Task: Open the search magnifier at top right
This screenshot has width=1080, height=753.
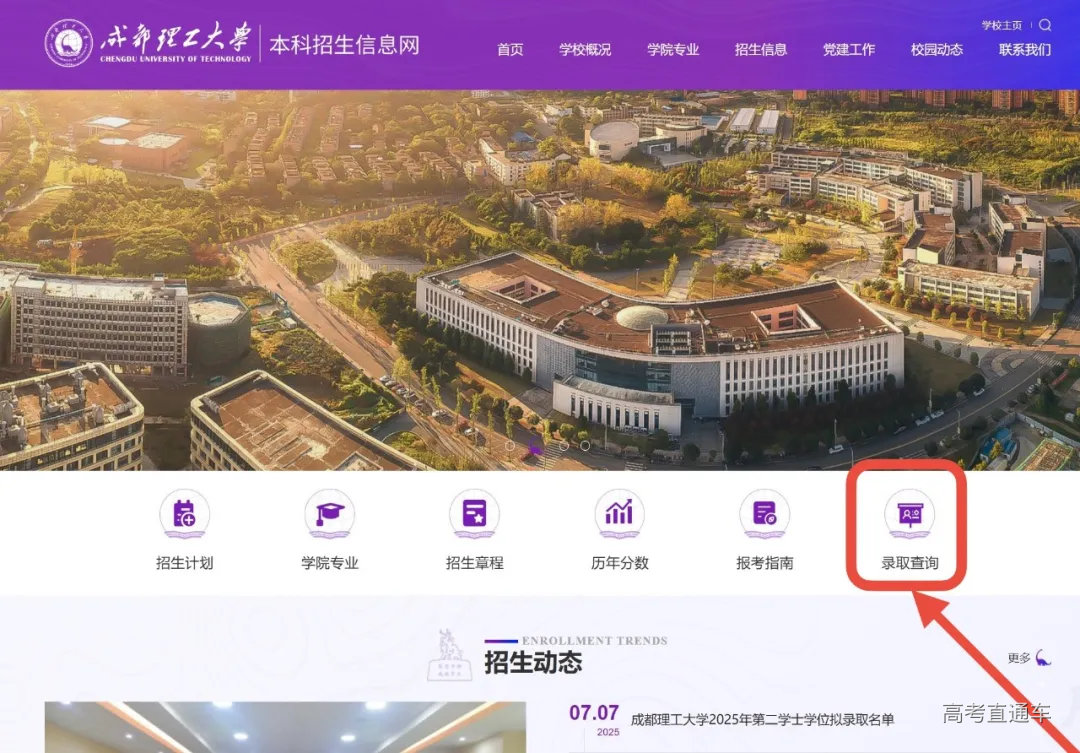Action: [1046, 25]
